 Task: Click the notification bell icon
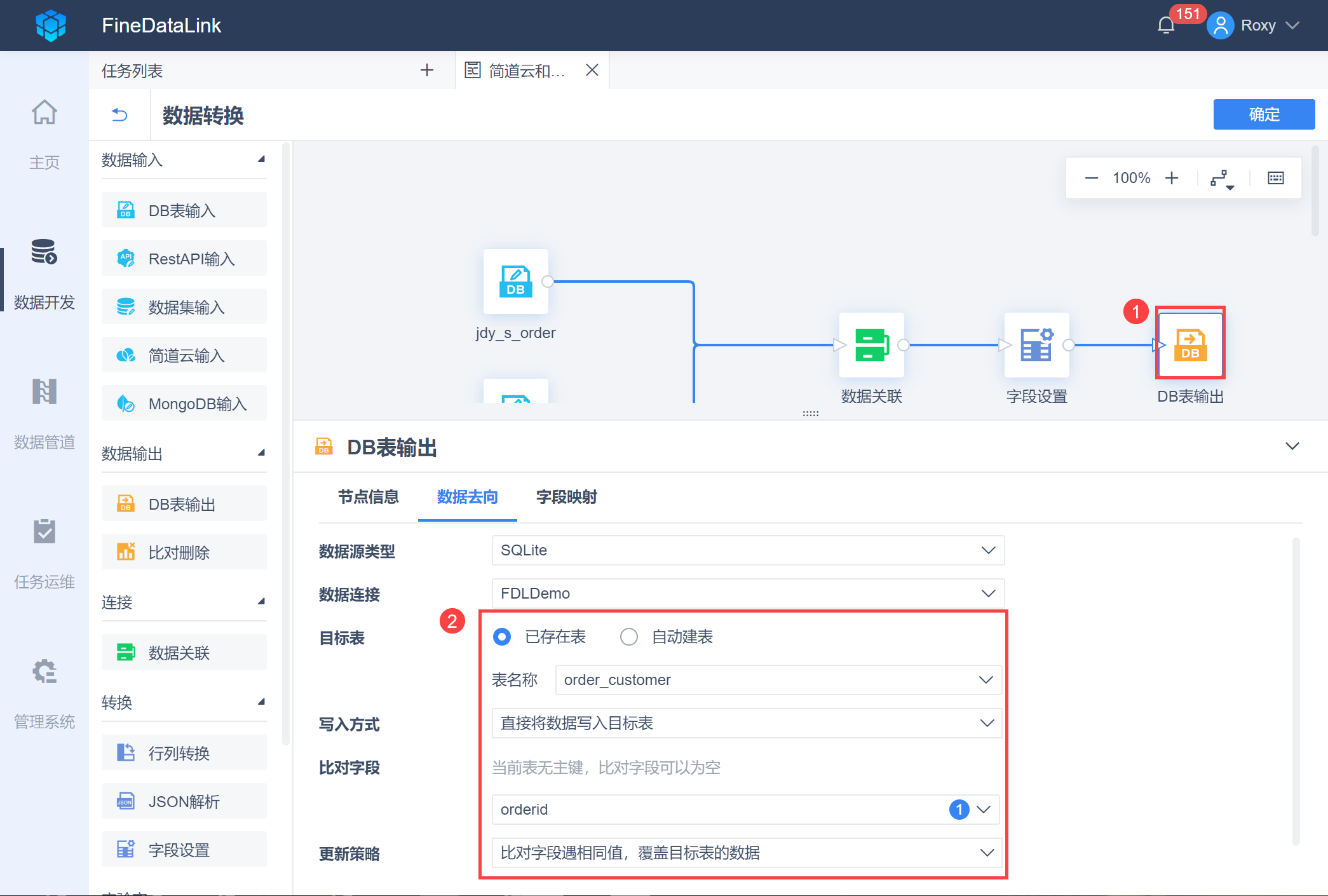(x=1166, y=25)
